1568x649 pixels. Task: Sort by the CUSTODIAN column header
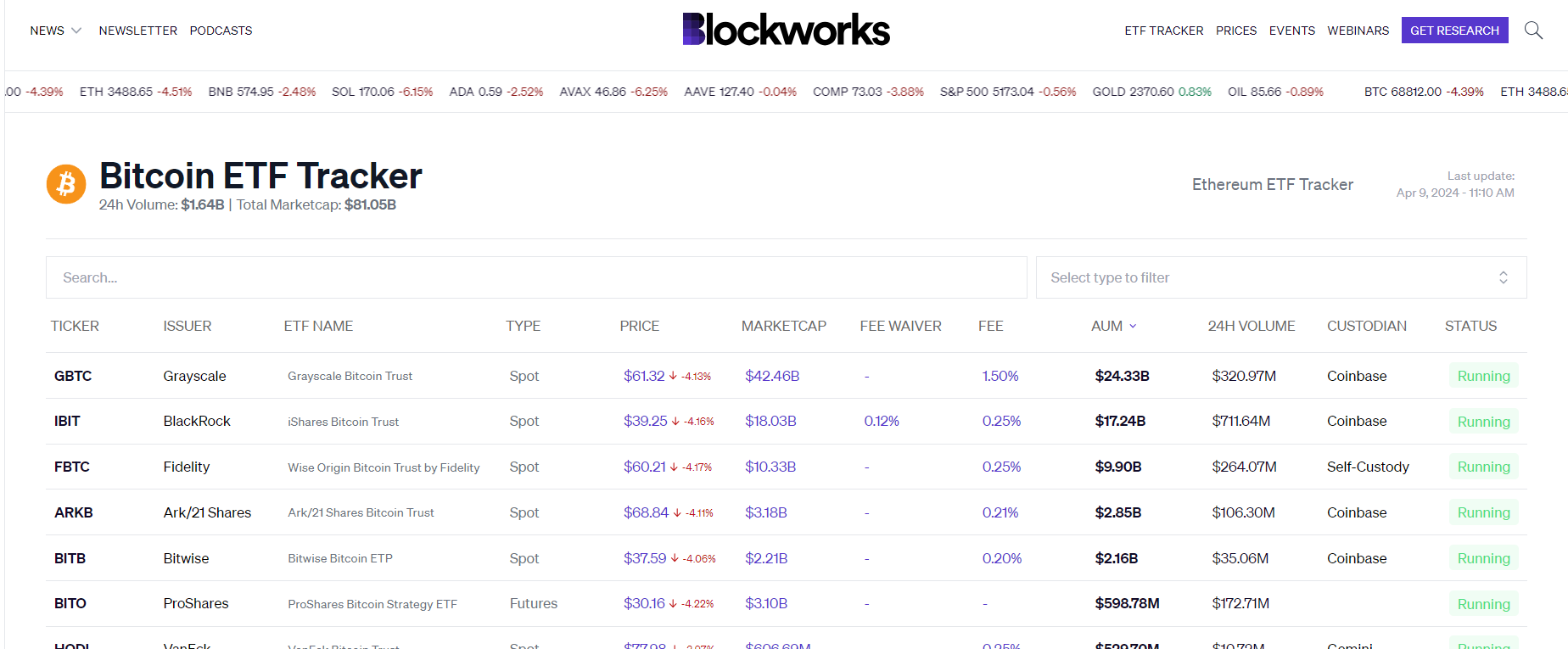[1367, 326]
